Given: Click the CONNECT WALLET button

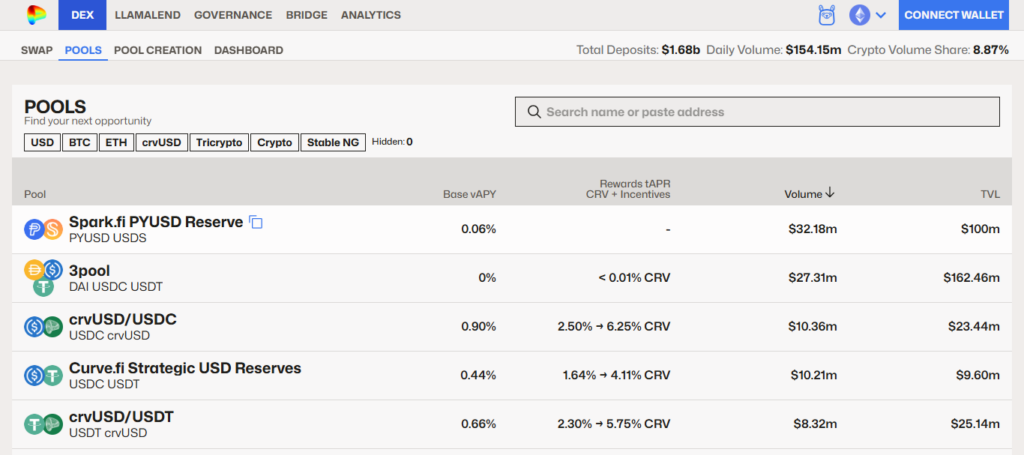Looking at the screenshot, I should pos(953,15).
